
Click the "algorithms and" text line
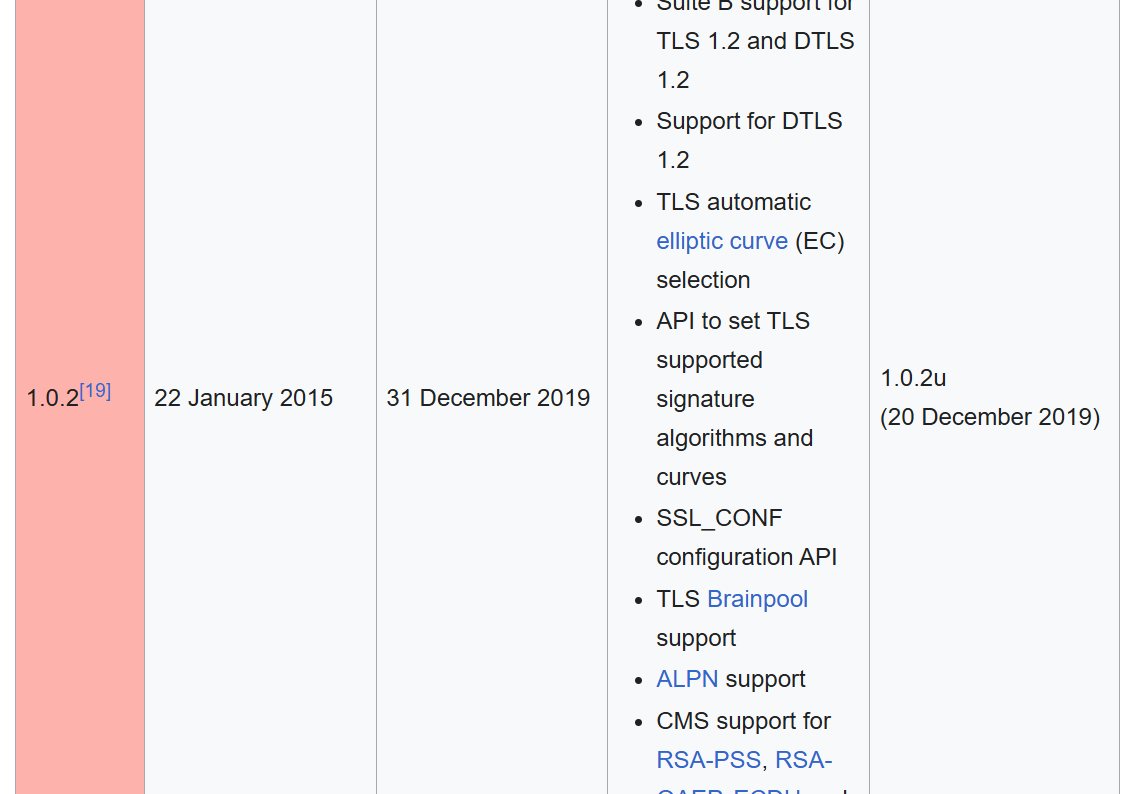tap(734, 438)
